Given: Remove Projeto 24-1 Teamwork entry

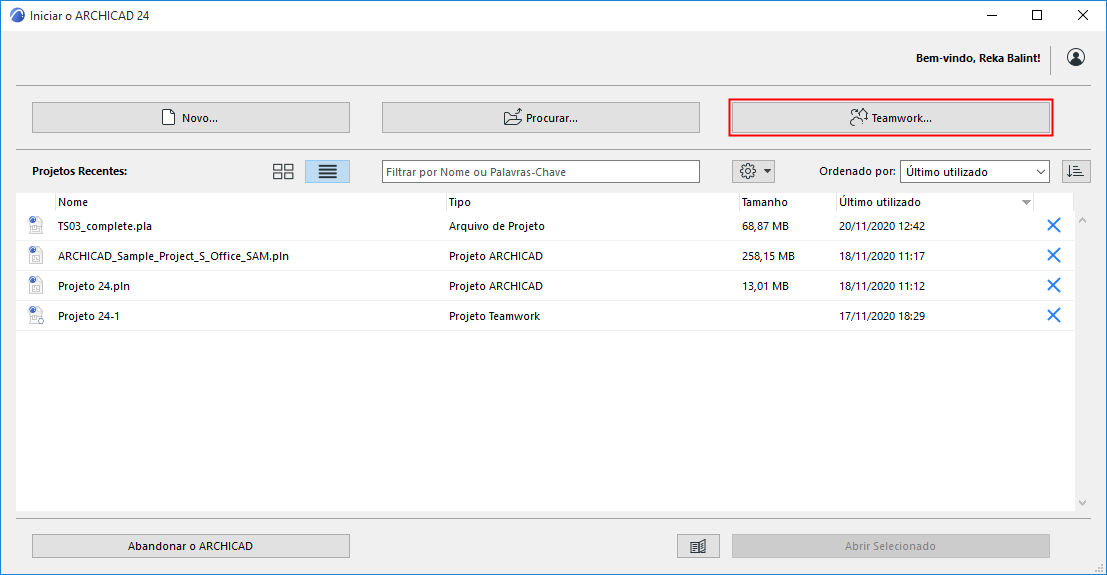Looking at the screenshot, I should 1053,316.
